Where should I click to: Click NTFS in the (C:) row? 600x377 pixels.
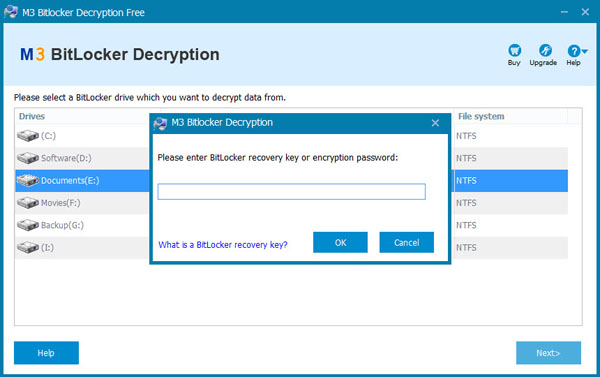[466, 136]
